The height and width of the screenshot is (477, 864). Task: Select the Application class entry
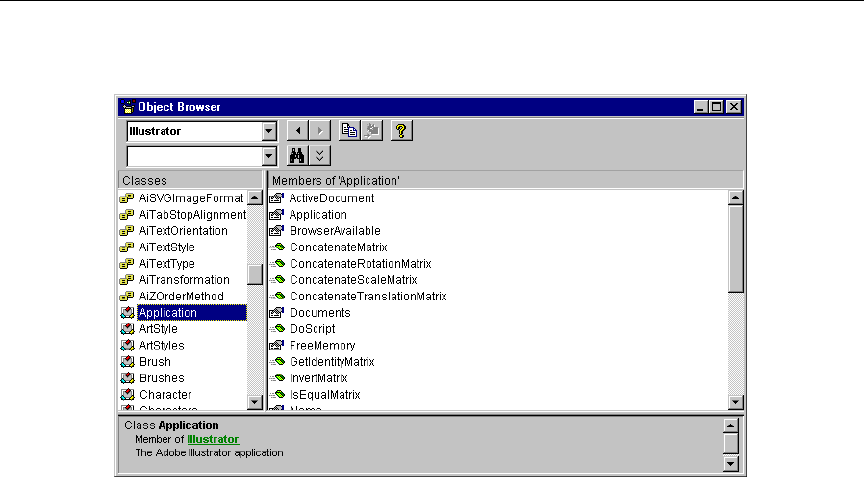click(192, 313)
